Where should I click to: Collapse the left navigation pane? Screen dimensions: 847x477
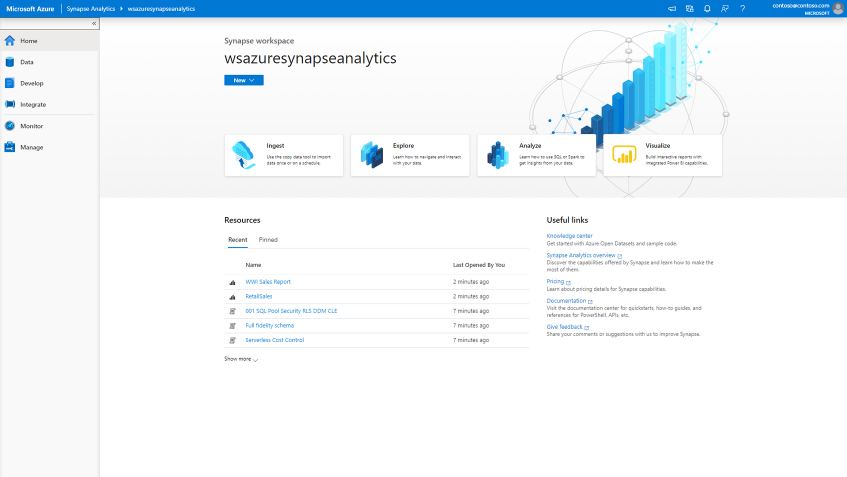[94, 23]
